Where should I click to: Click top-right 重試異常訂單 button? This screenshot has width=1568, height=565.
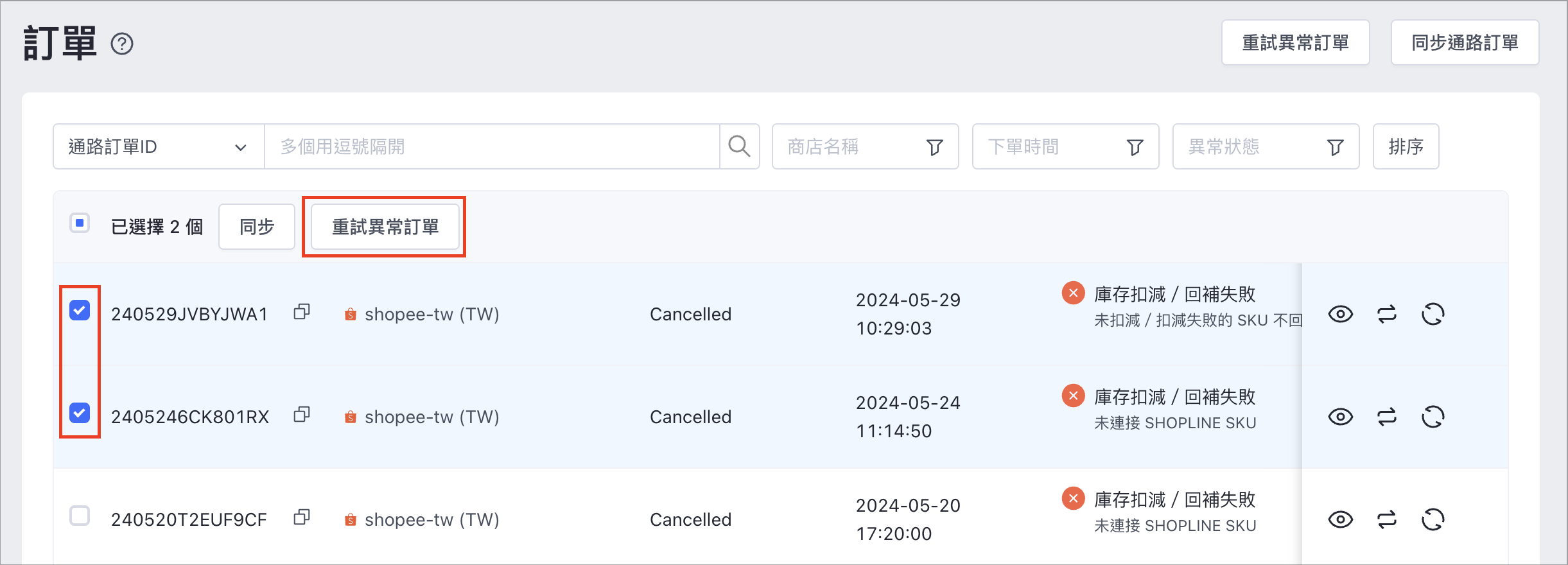pyautogui.click(x=1295, y=42)
